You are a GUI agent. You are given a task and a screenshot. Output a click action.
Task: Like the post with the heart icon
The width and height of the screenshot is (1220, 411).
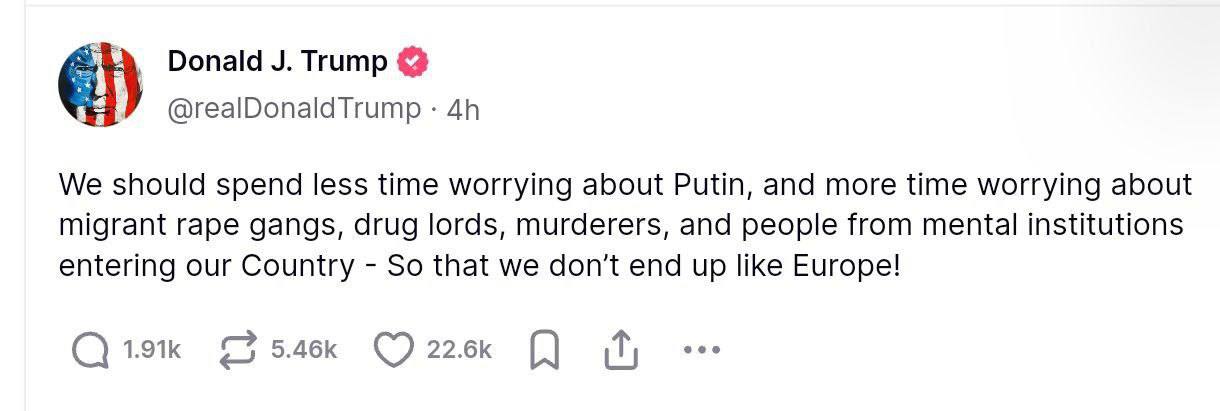394,349
